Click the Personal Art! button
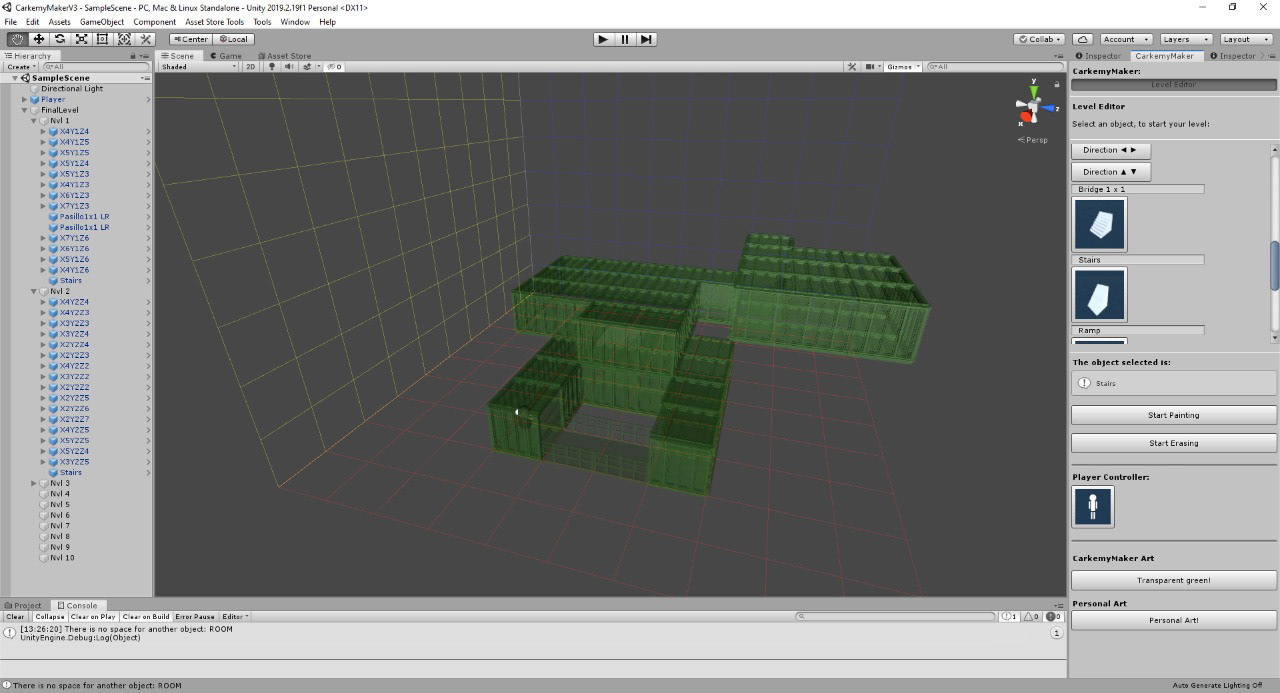 pos(1174,620)
